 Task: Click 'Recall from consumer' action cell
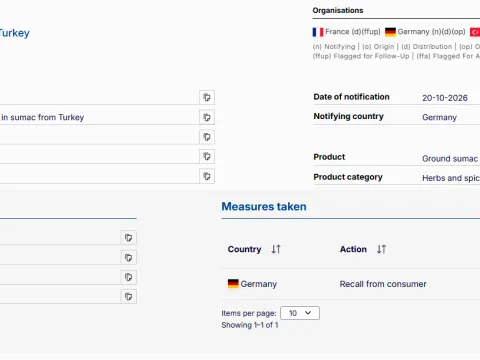point(383,284)
